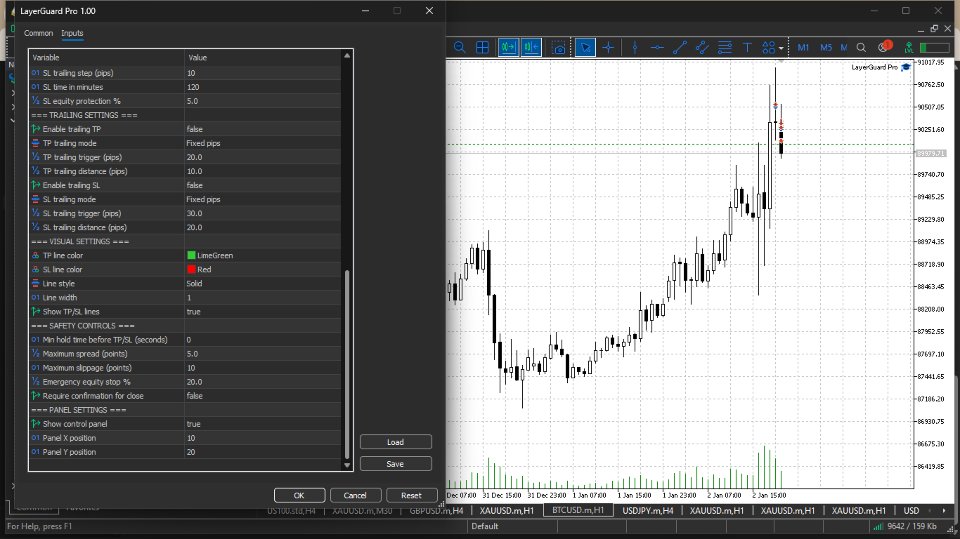The width and height of the screenshot is (960, 539).
Task: Click the icon beside Maximum spread (points)
Action: 36,353
